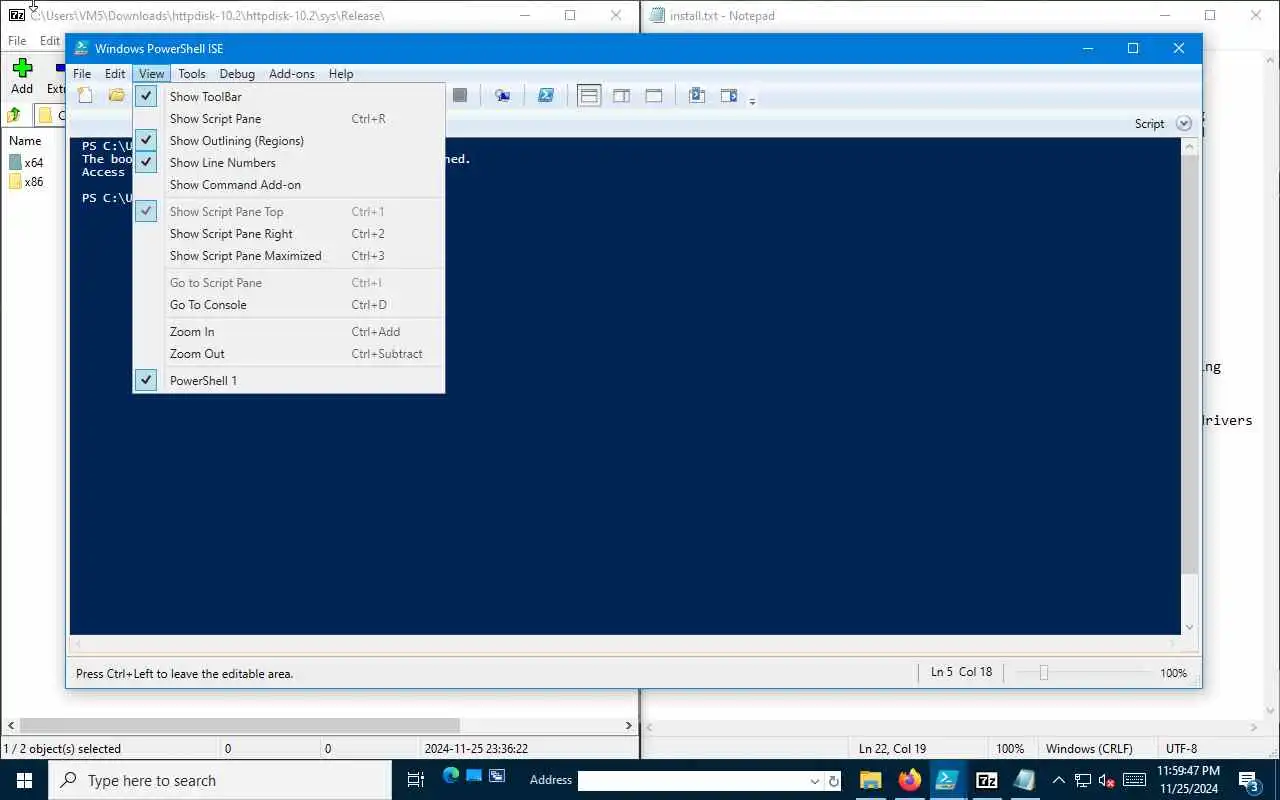Click the 7-Zip taskbar icon
Screen dimensions: 1280x800
click(986, 780)
